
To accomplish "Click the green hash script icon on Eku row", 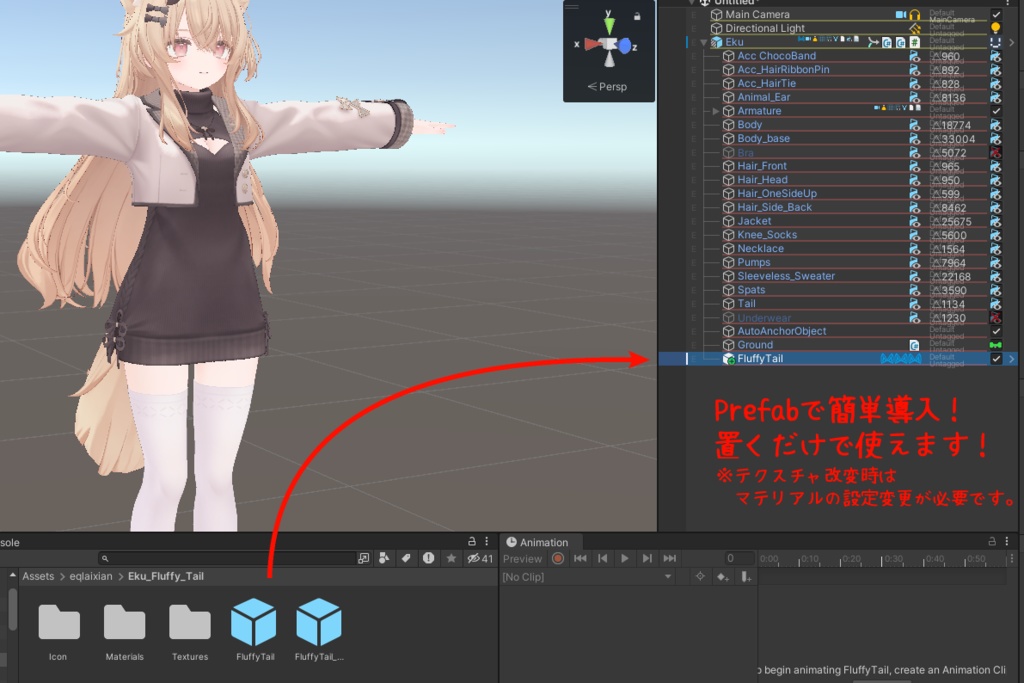I will click(x=915, y=42).
